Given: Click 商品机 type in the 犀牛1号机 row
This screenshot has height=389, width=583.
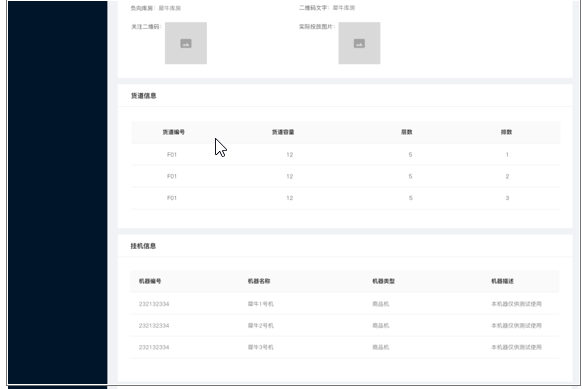Looking at the screenshot, I should 381,304.
